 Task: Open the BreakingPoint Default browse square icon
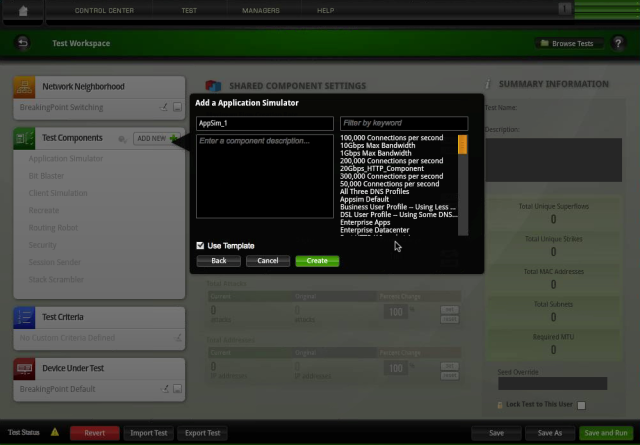[178, 389]
